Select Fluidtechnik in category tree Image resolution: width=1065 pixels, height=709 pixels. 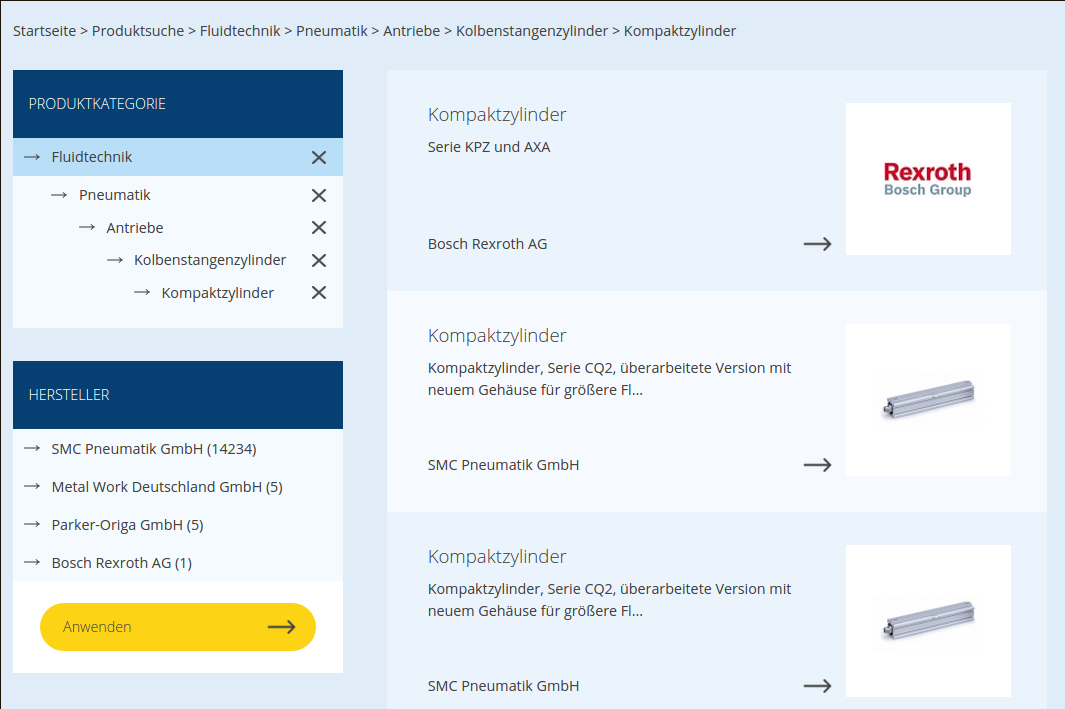92,157
